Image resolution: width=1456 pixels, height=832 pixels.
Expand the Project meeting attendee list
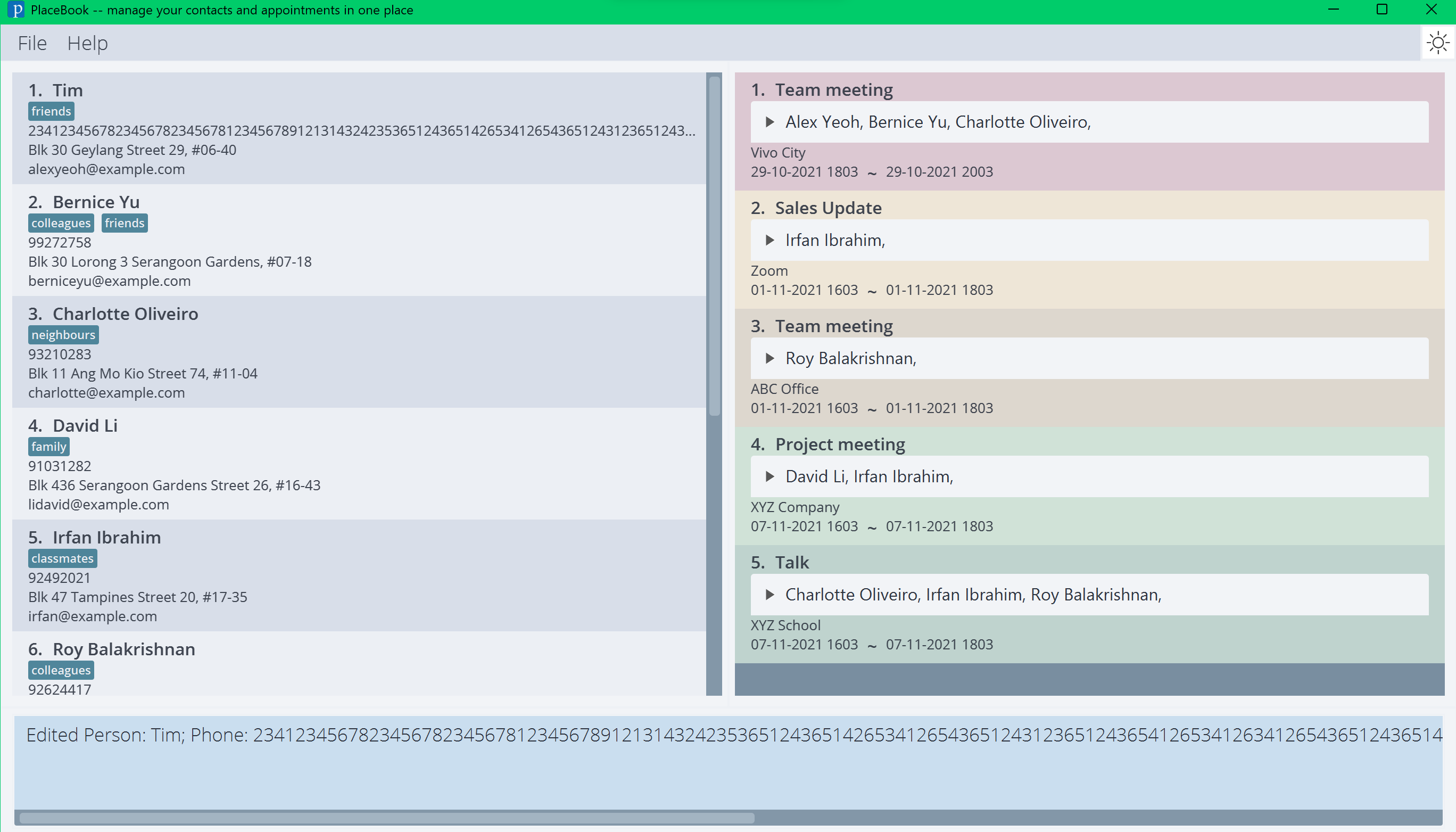[770, 476]
